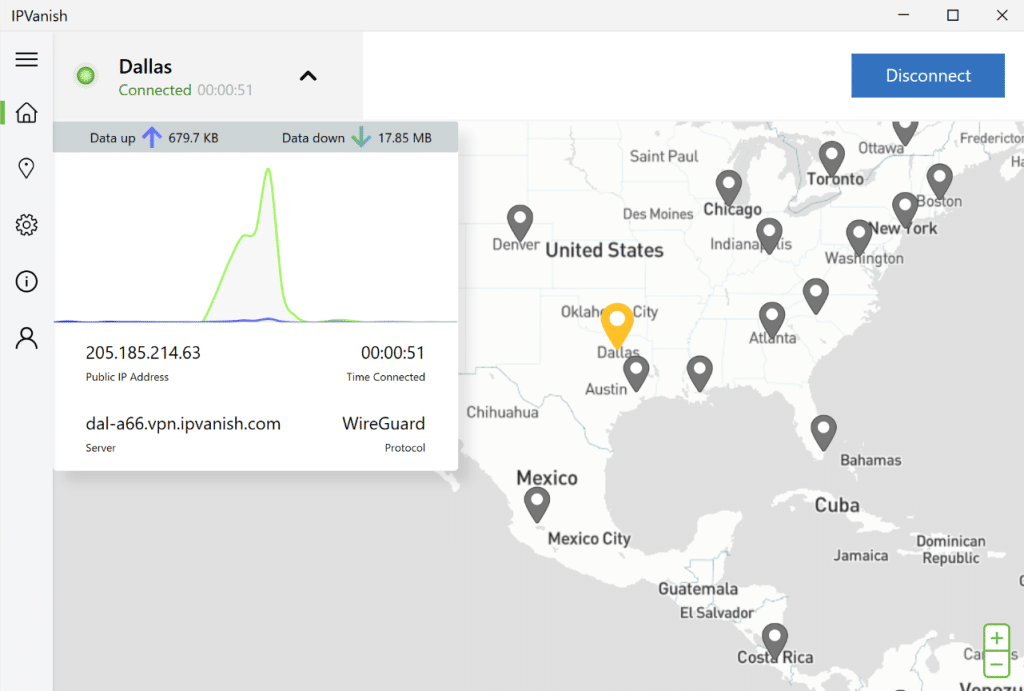Maximize the IPVanish window
This screenshot has width=1024, height=691.
(x=953, y=15)
